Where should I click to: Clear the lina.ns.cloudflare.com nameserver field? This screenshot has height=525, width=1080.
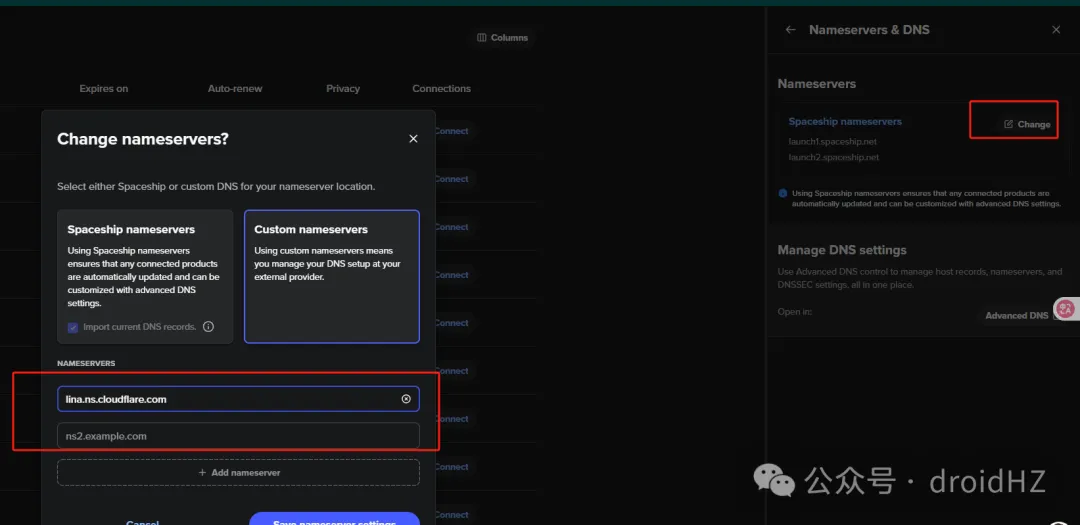(406, 399)
